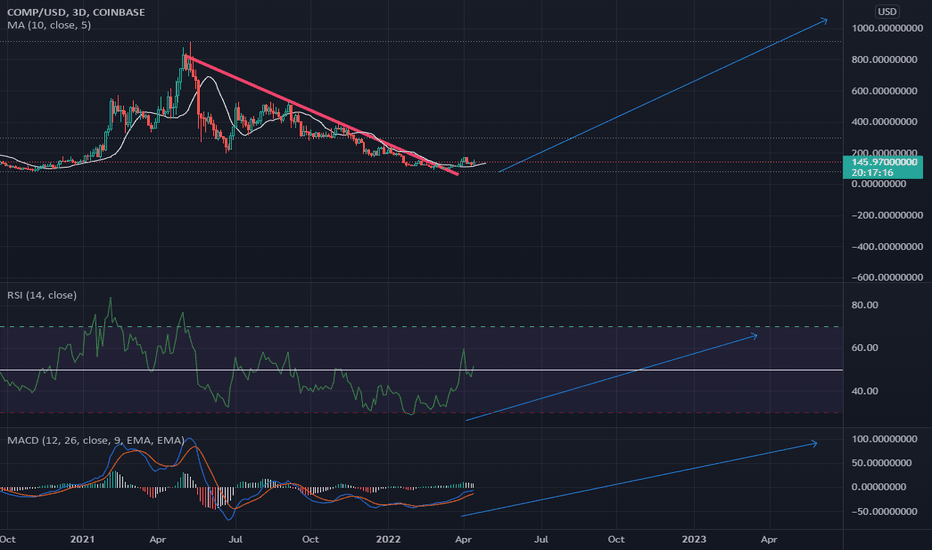Click the 2021 label on time axis
This screenshot has width=932, height=550.
click(x=82, y=539)
